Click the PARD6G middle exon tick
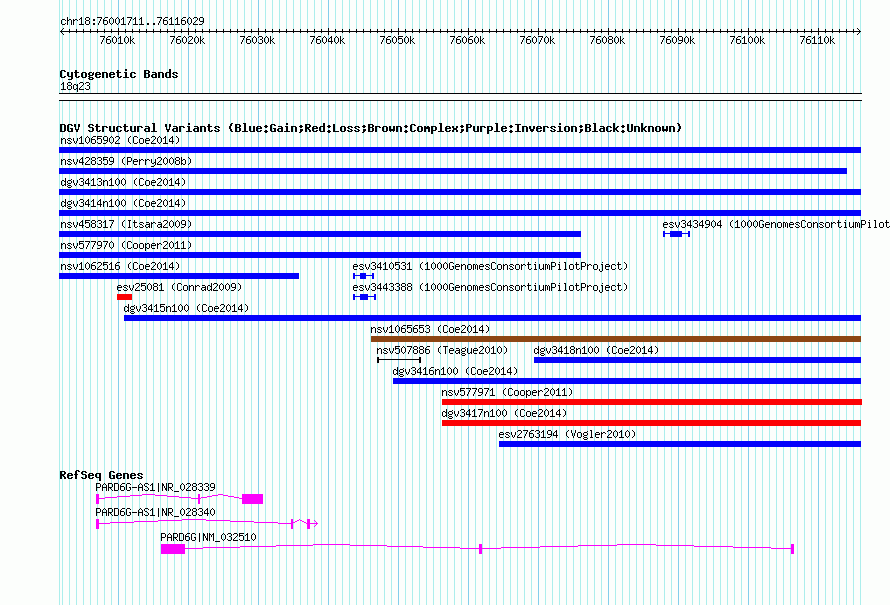 point(481,549)
